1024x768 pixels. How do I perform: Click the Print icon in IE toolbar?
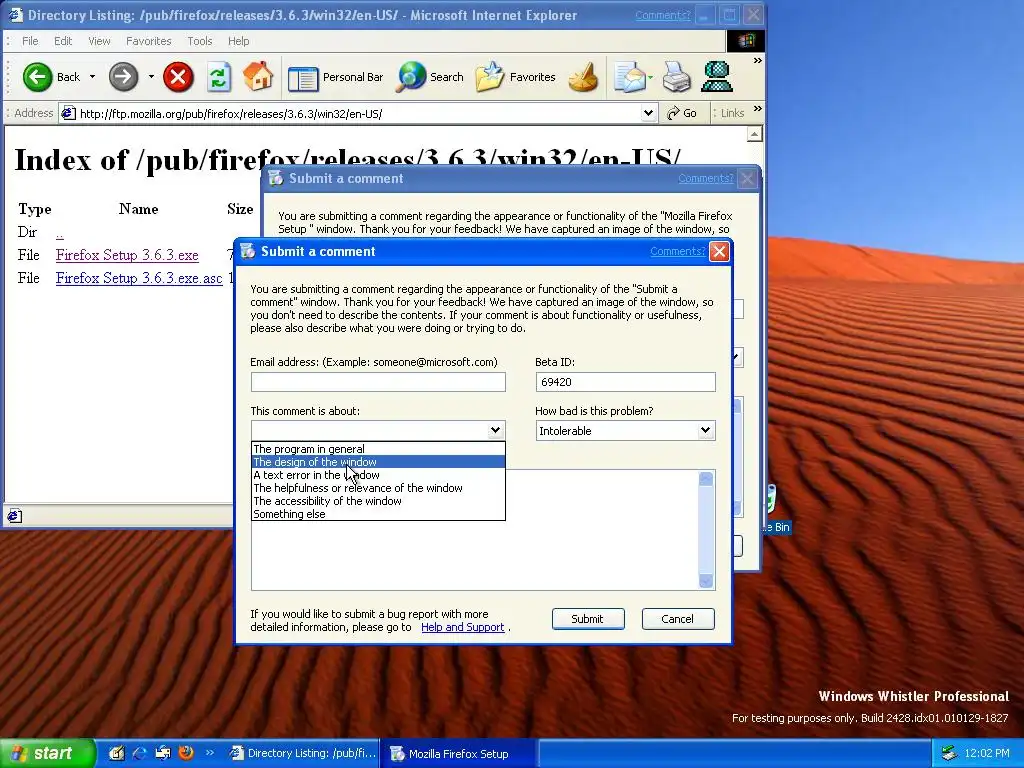(x=676, y=77)
